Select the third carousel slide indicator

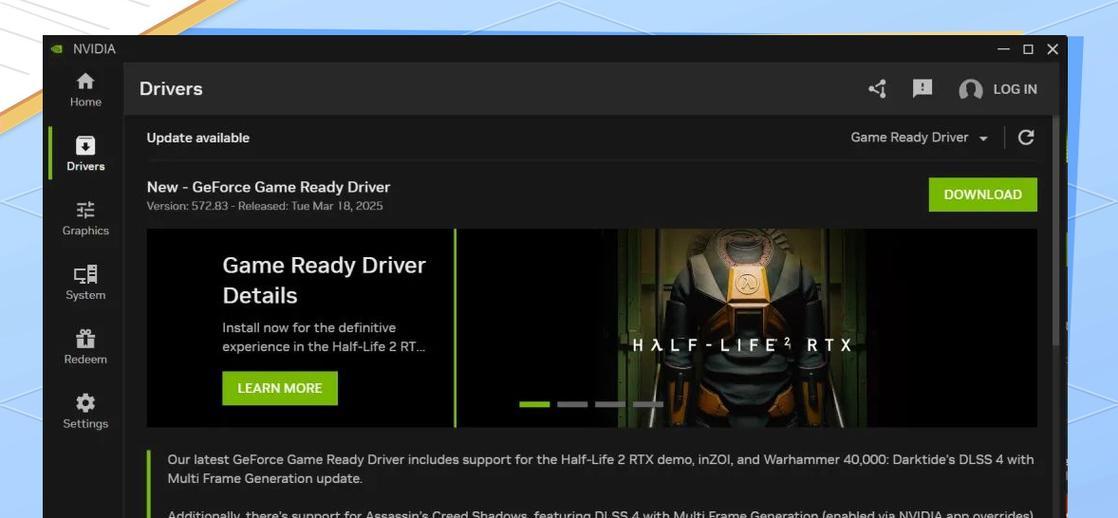610,405
